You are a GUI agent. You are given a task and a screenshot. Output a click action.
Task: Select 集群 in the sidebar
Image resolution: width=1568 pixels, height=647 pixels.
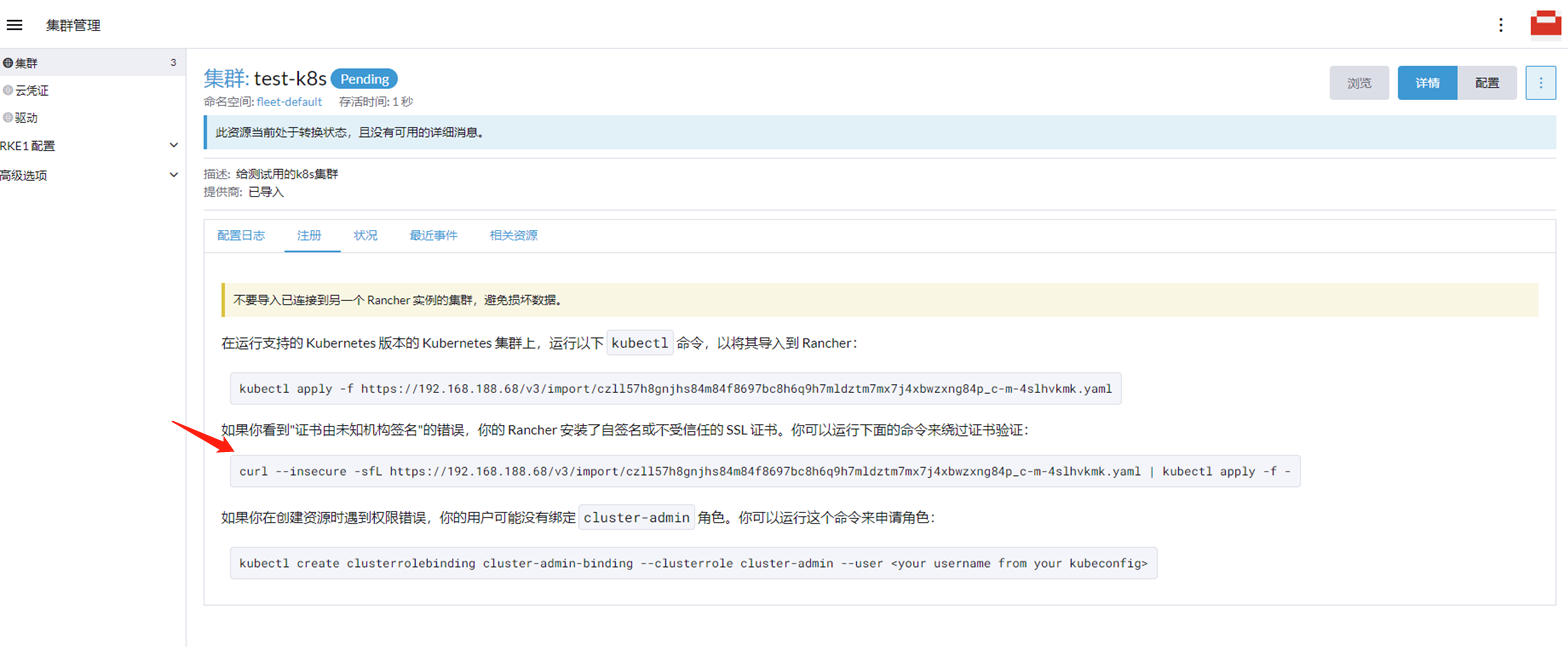(91, 63)
